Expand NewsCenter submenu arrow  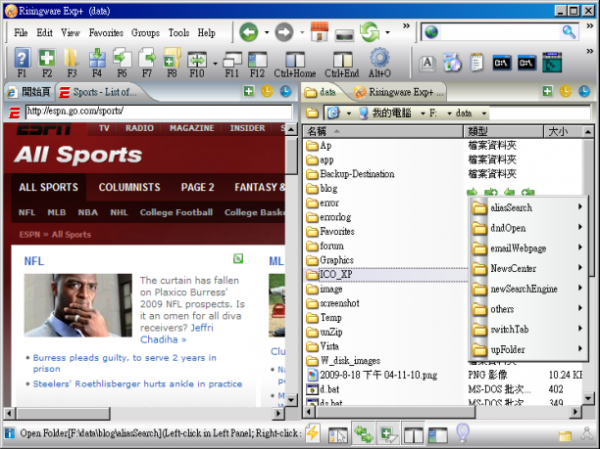580,268
